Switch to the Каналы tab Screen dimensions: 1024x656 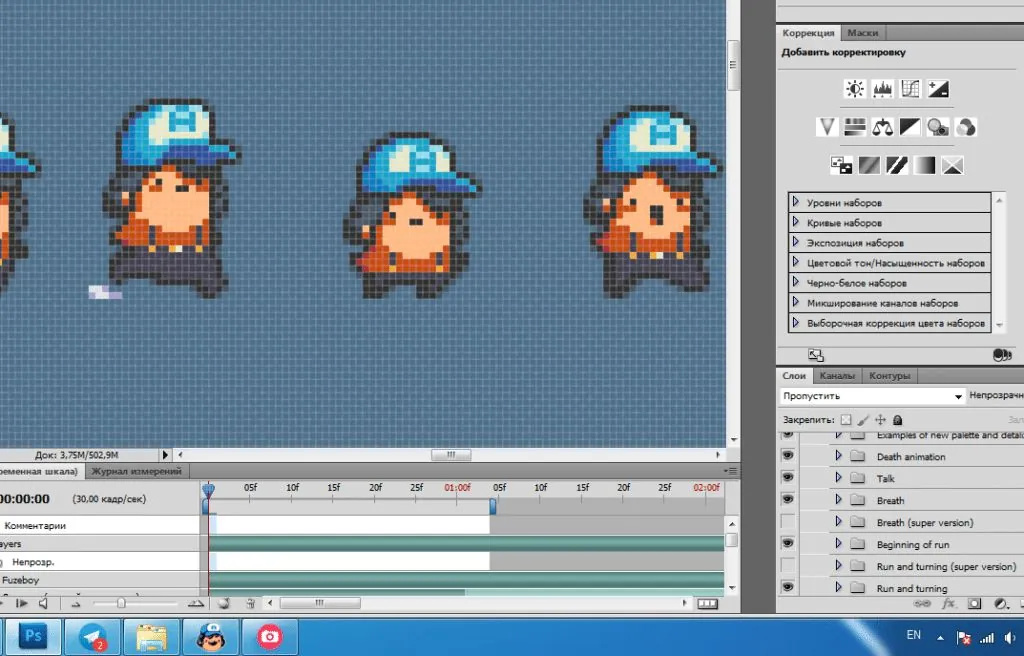coord(837,376)
